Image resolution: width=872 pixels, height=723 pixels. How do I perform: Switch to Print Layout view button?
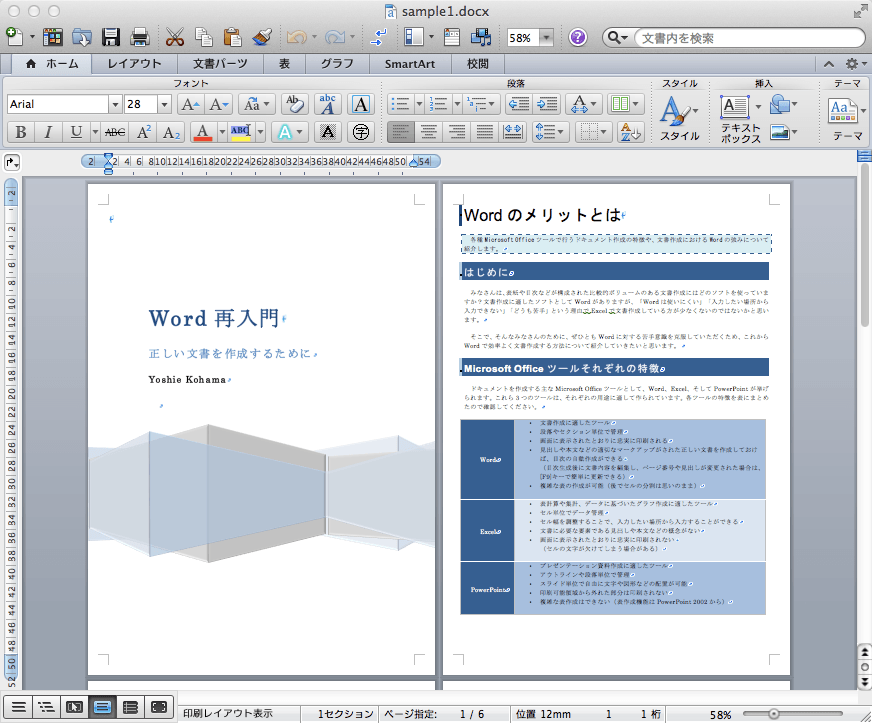click(x=102, y=707)
